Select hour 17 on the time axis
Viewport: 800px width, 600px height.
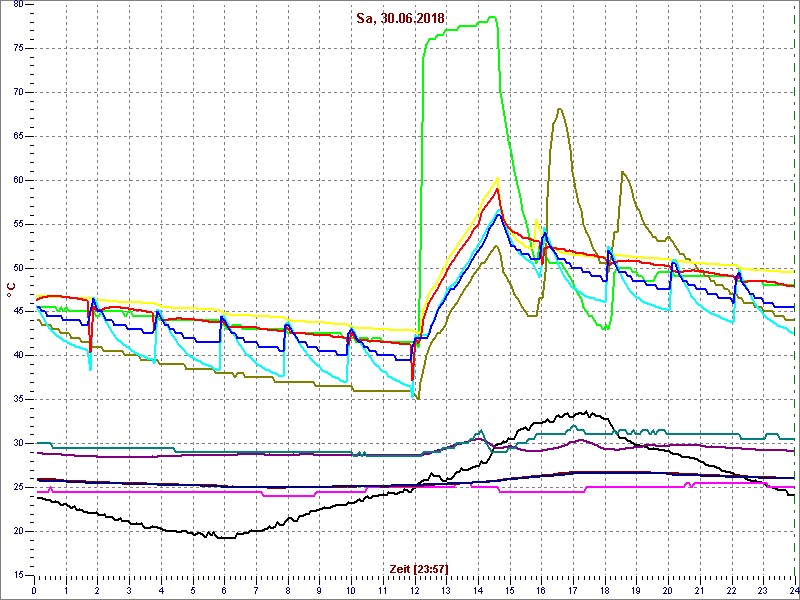(x=573, y=589)
